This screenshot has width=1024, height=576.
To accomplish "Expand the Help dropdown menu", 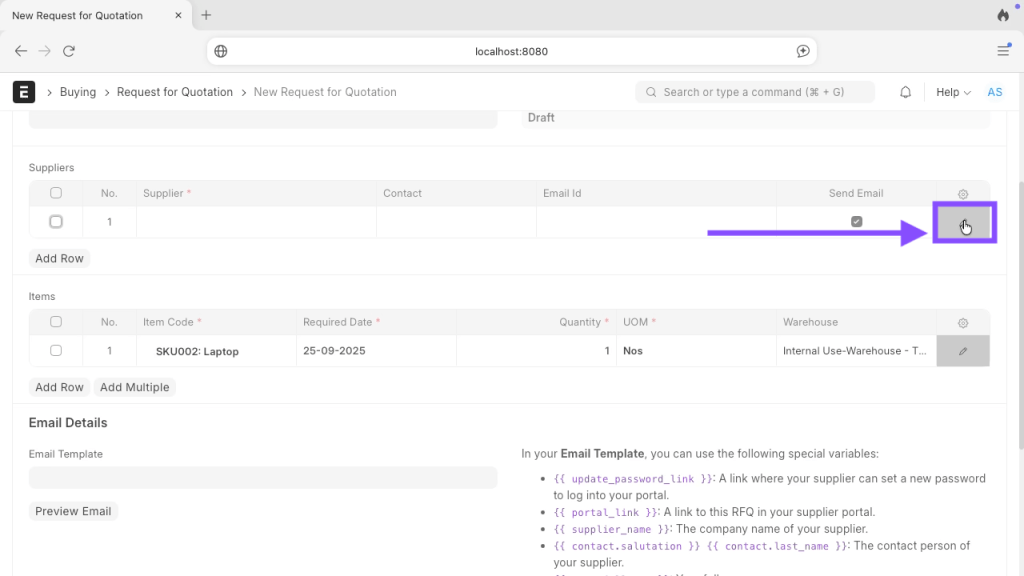I will (x=953, y=92).
